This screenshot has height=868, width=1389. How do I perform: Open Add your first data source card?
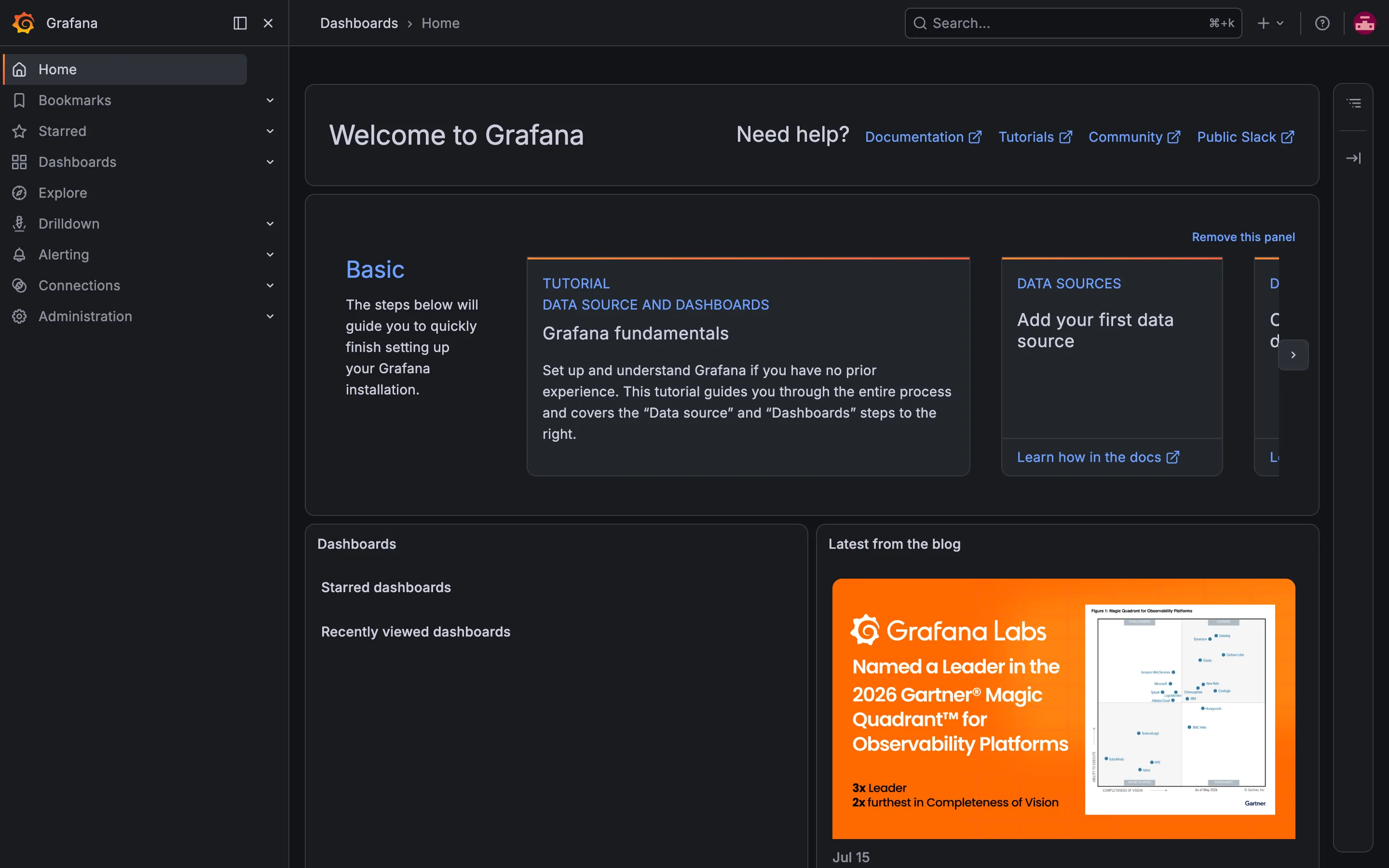tap(1111, 349)
